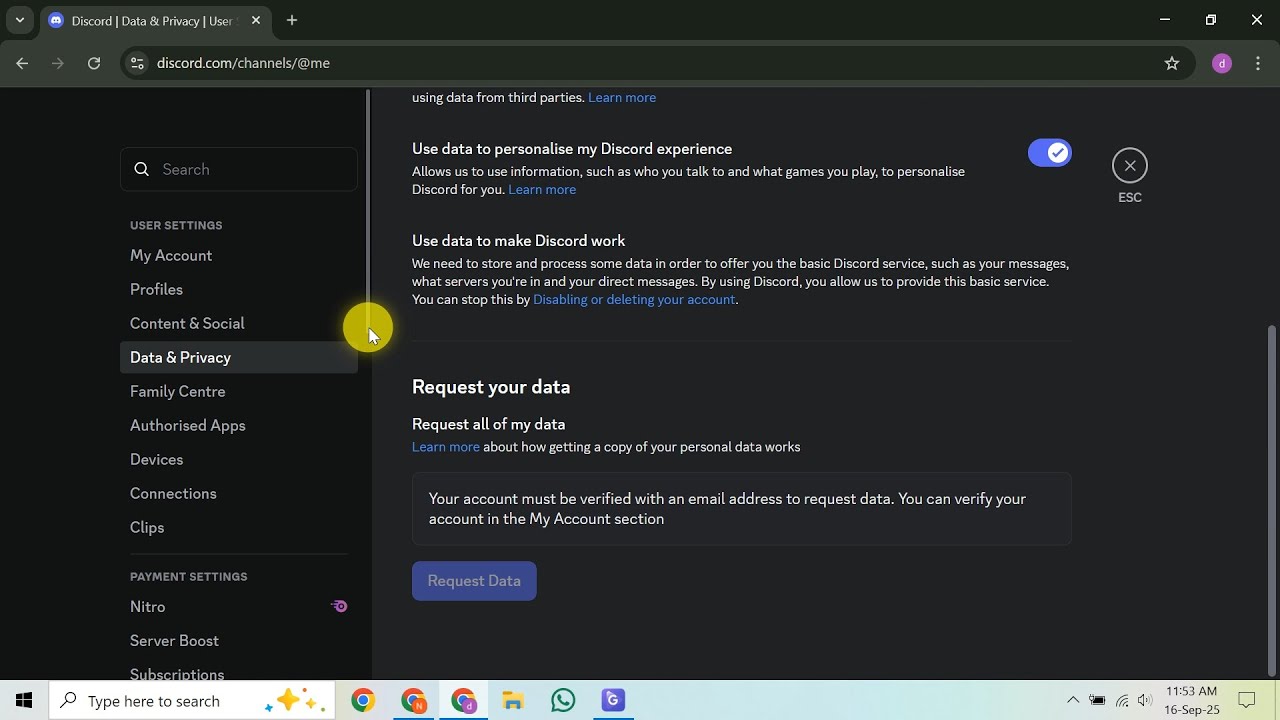
Task: Click the discord.com address bar URL
Action: click(243, 63)
